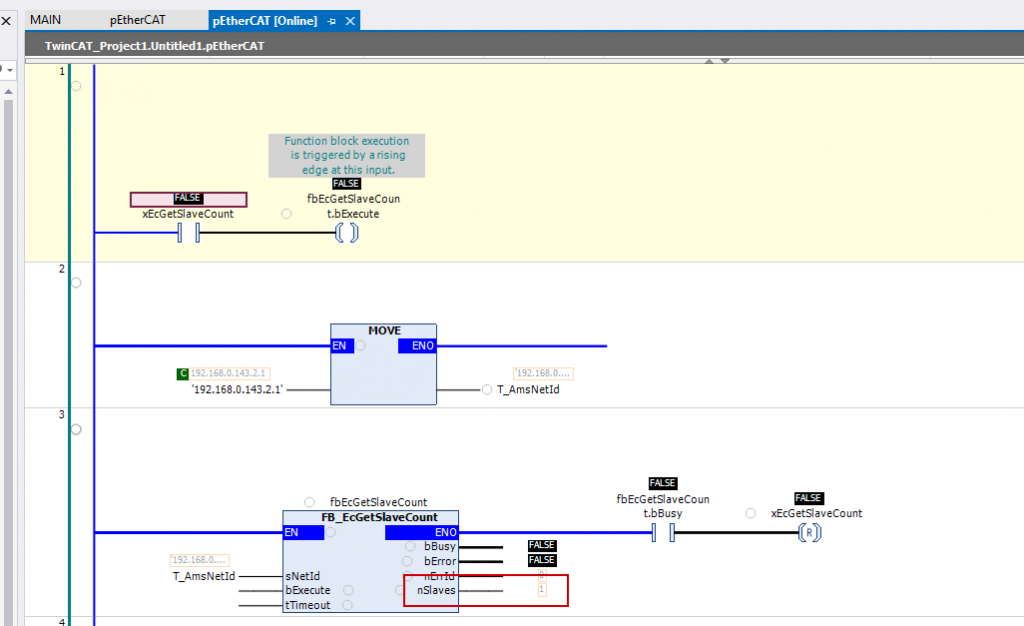Select the pEtherCAT [Online] tab

[x=264, y=20]
